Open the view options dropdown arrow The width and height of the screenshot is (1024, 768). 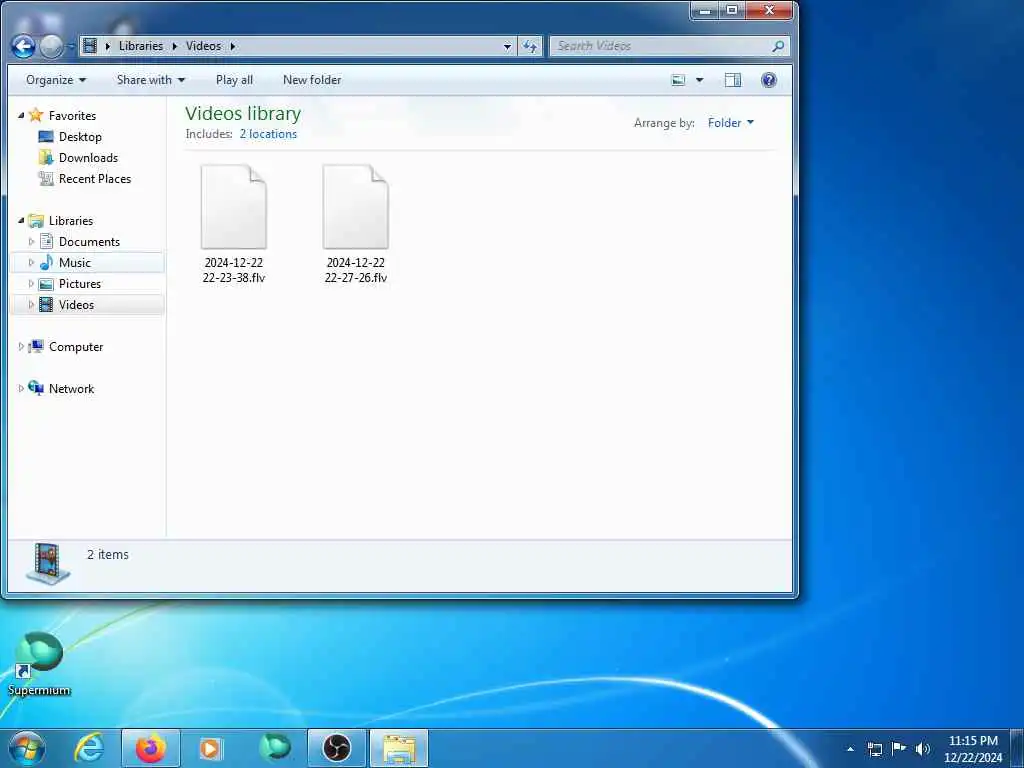coord(699,80)
